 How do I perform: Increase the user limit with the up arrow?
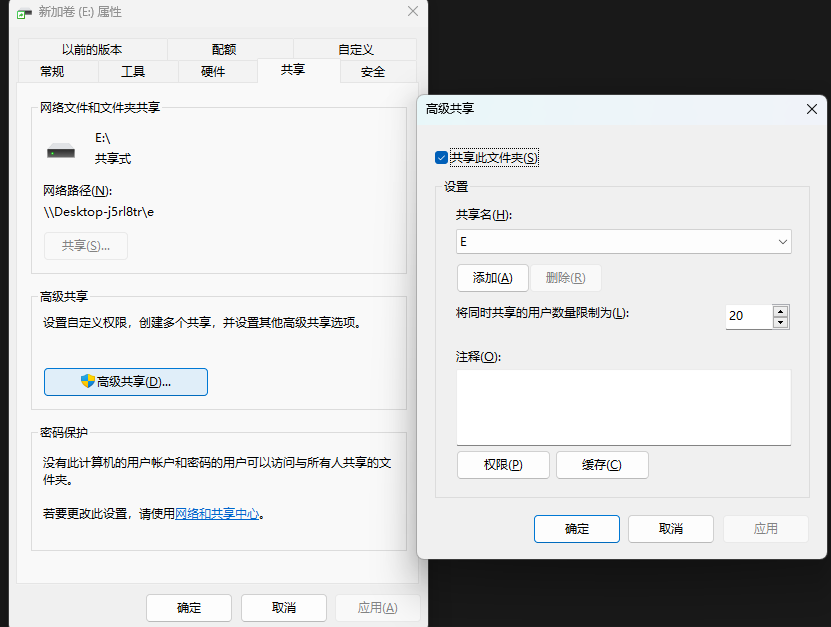click(781, 311)
